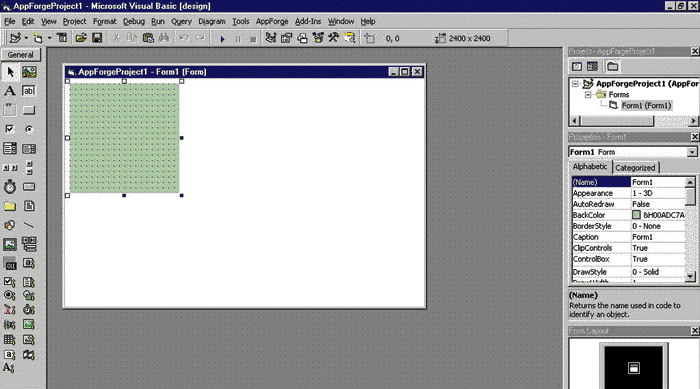Switch to the Categorized tab

pos(635,168)
